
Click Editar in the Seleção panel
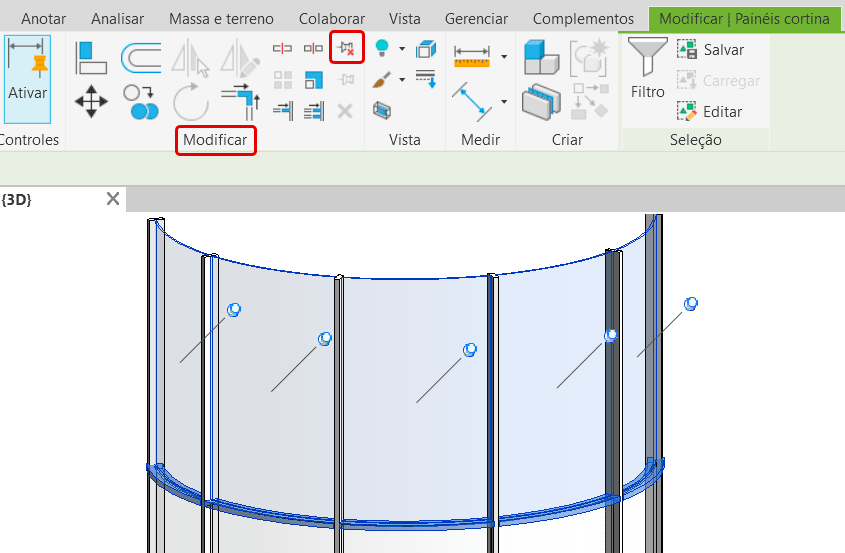point(711,111)
